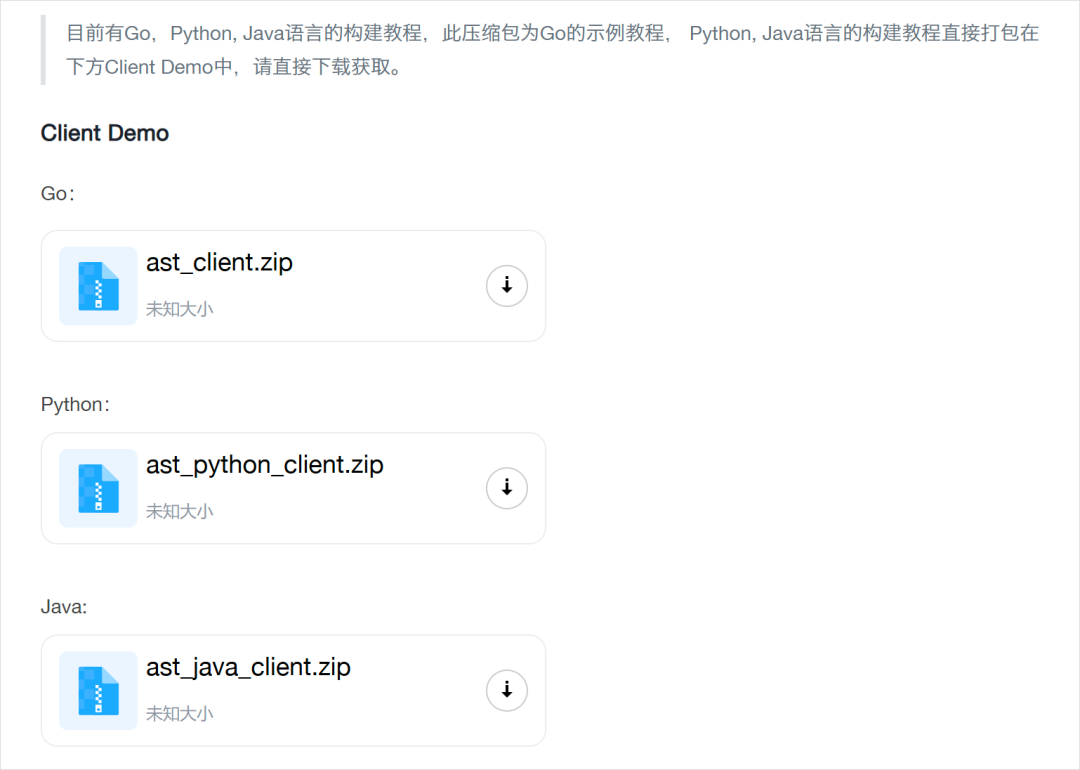Viewport: 1080px width, 770px height.
Task: Download ast_python_client.zip with its arrow button
Action: click(507, 488)
